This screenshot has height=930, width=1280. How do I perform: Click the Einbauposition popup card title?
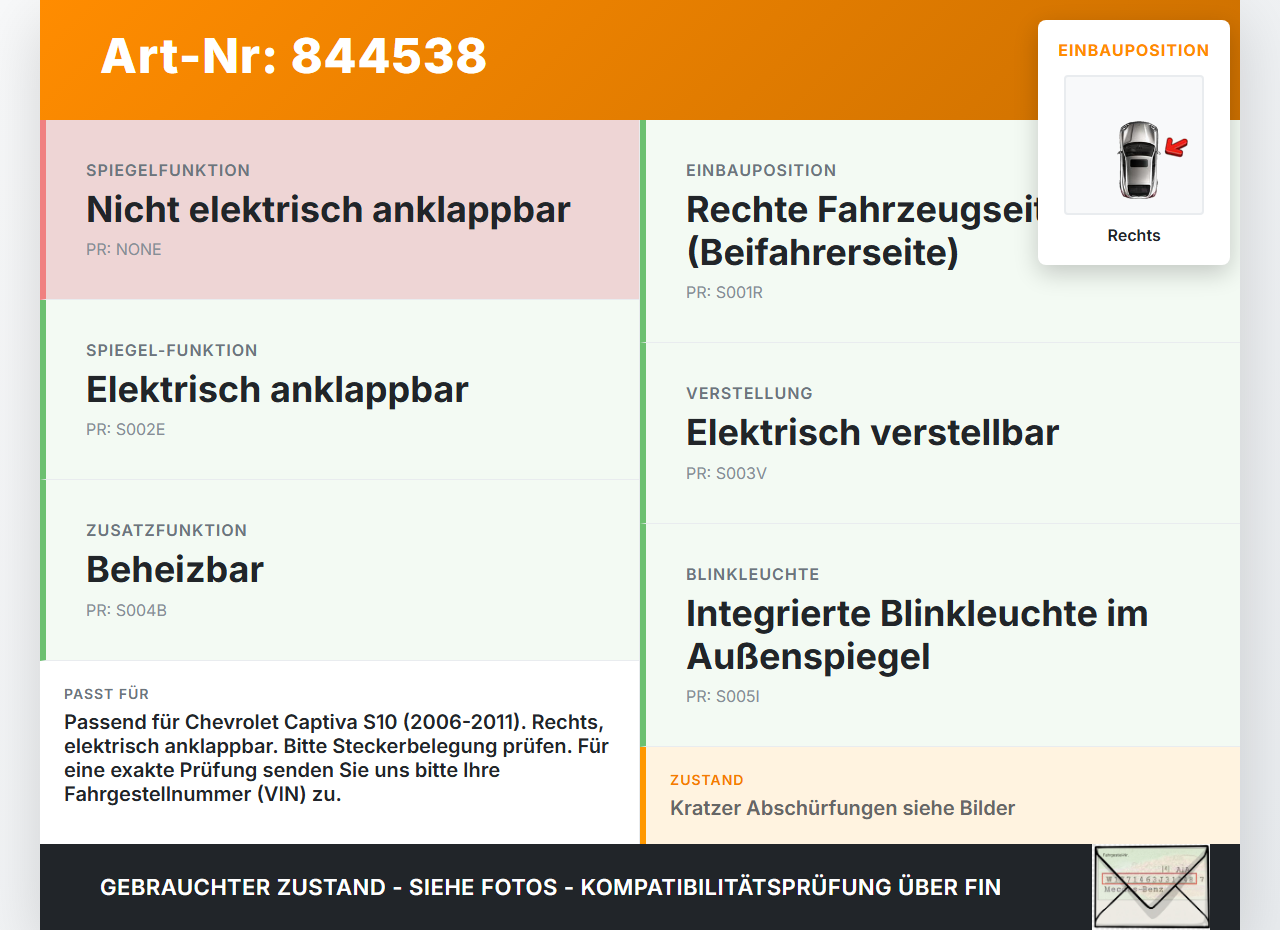click(x=1134, y=50)
